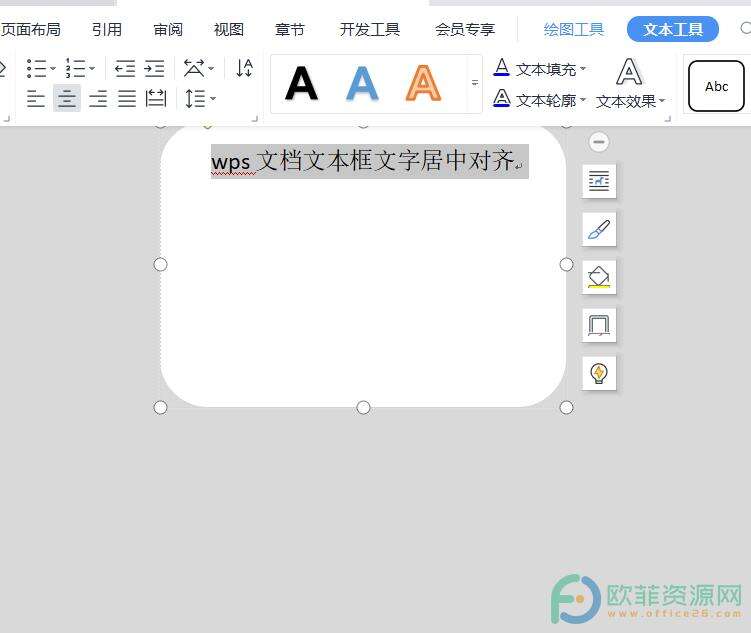This screenshot has height=633, width=751.
Task: Click the right-middle resize handle
Action: pos(567,264)
